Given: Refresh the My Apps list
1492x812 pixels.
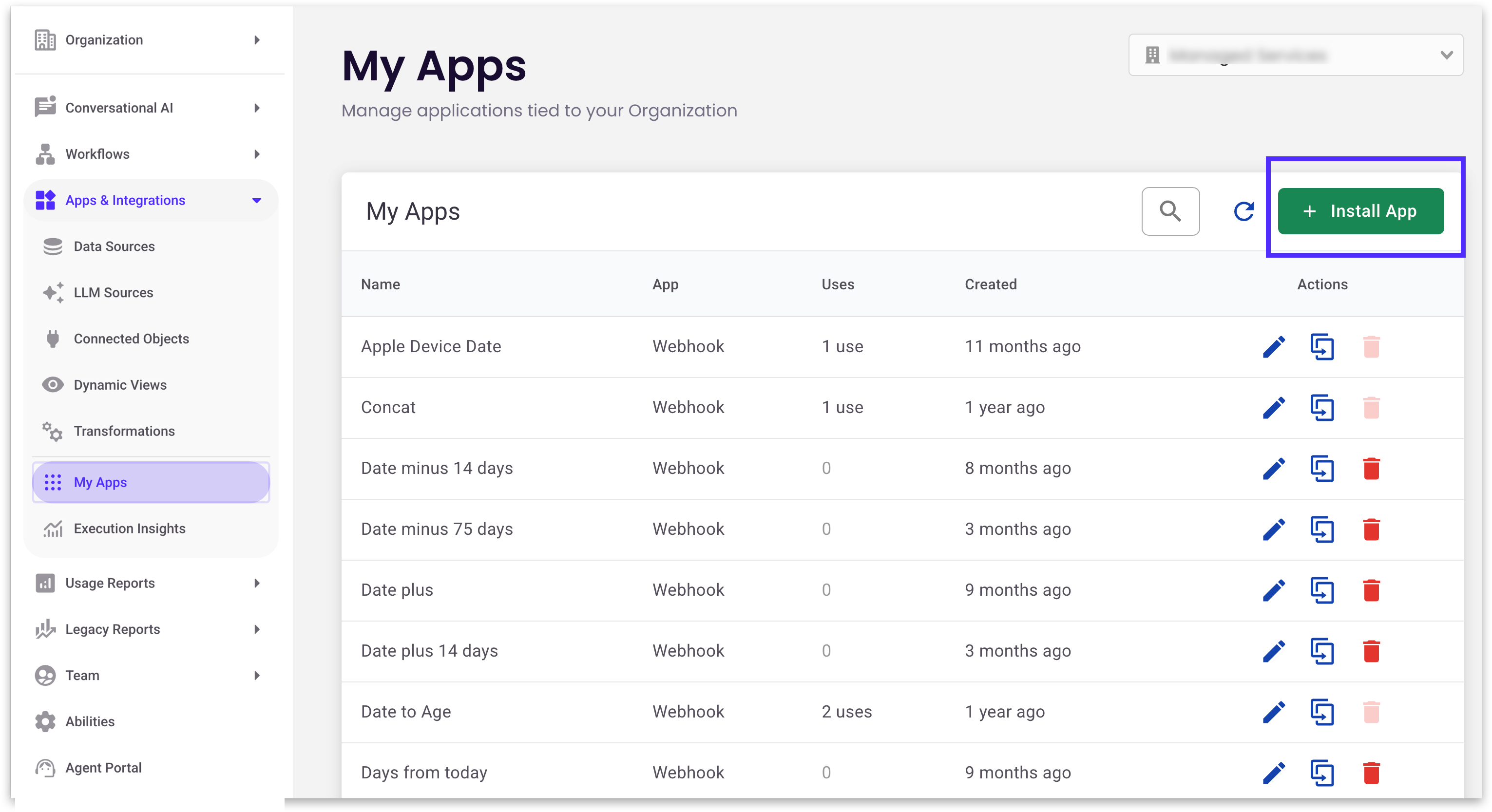Looking at the screenshot, I should [x=1243, y=211].
